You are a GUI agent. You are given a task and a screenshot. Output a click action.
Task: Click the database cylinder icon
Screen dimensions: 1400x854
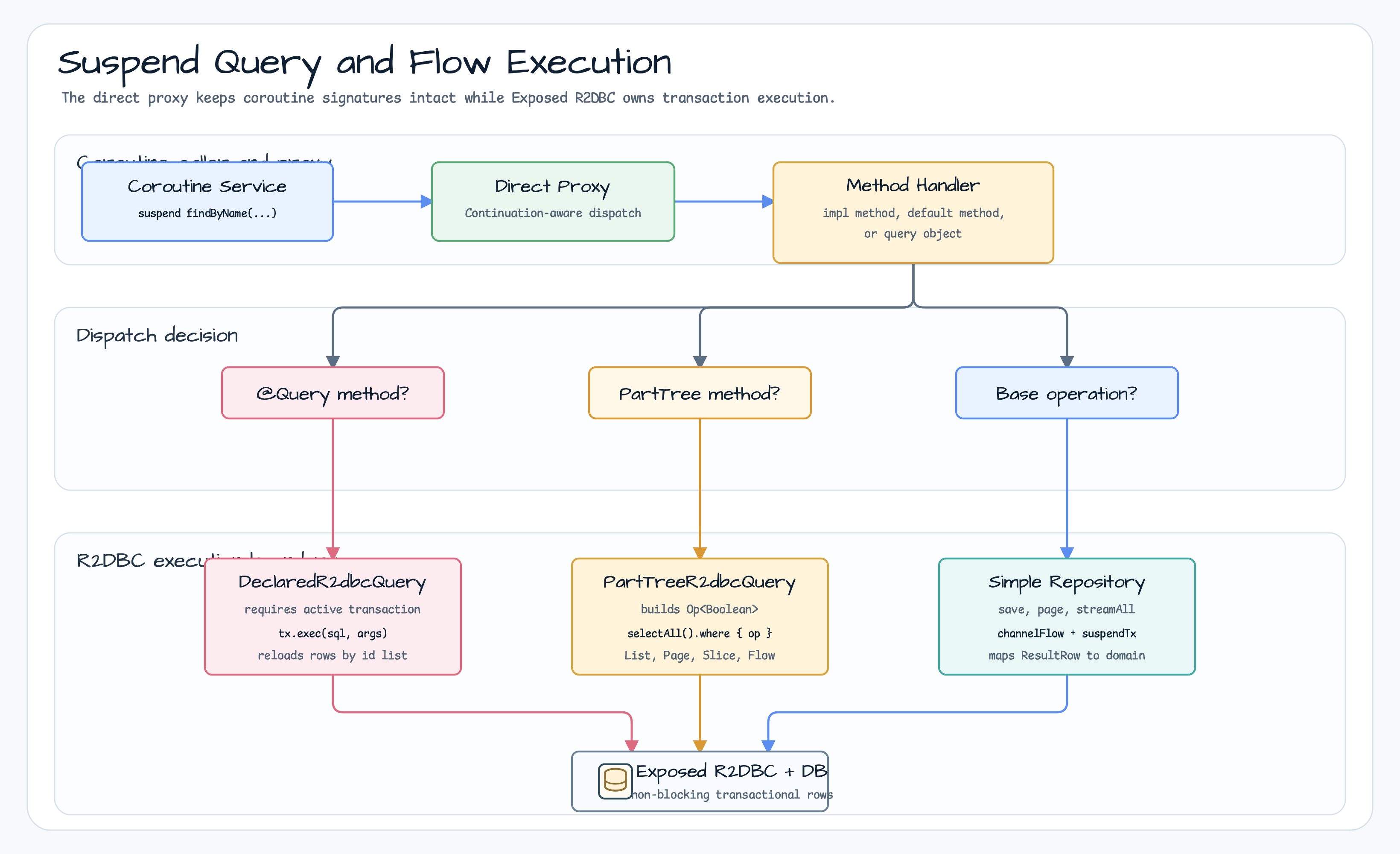point(615,781)
